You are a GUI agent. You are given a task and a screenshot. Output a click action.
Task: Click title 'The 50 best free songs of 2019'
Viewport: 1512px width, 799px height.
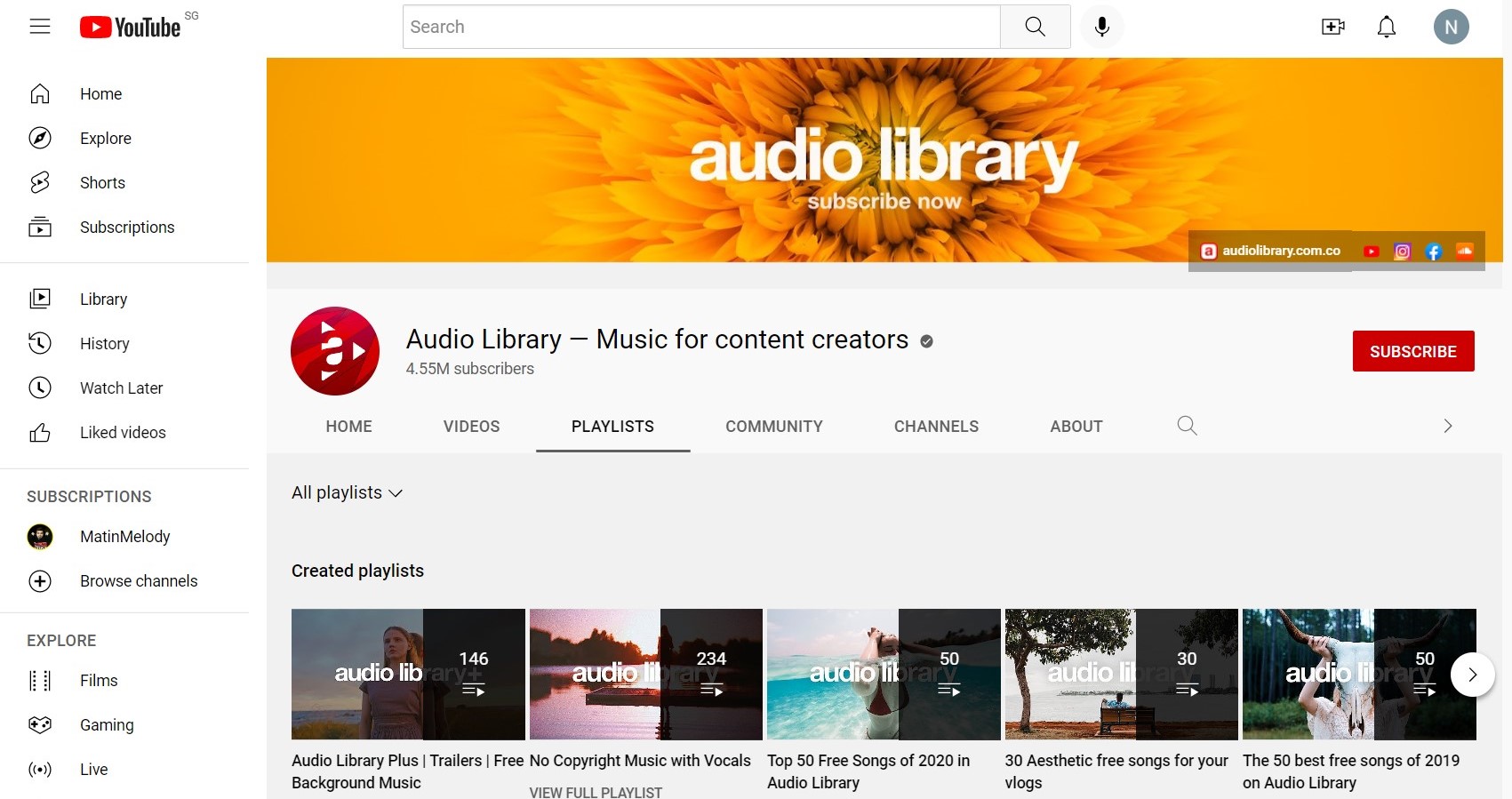tap(1351, 771)
